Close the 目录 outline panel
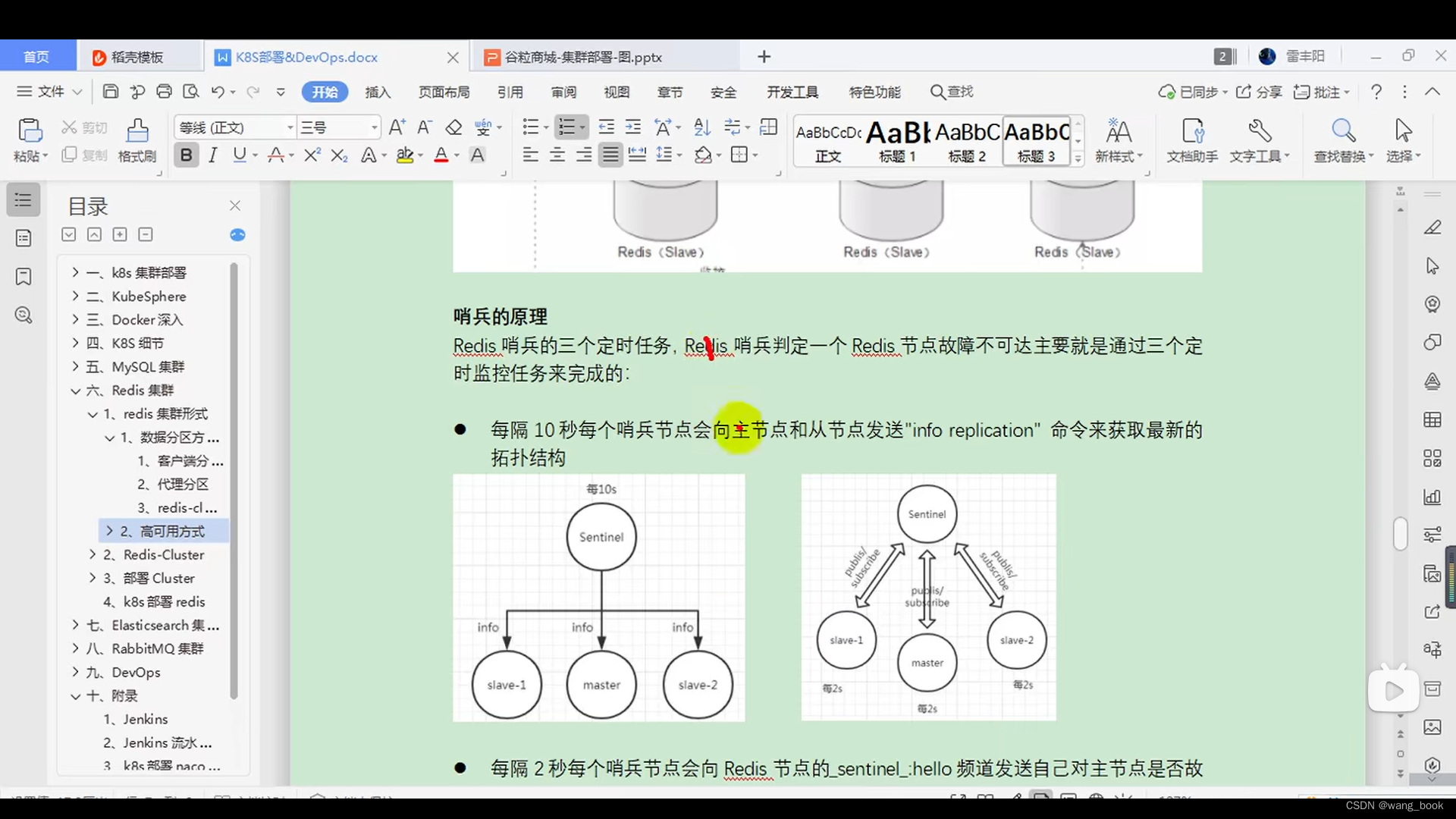 click(235, 206)
